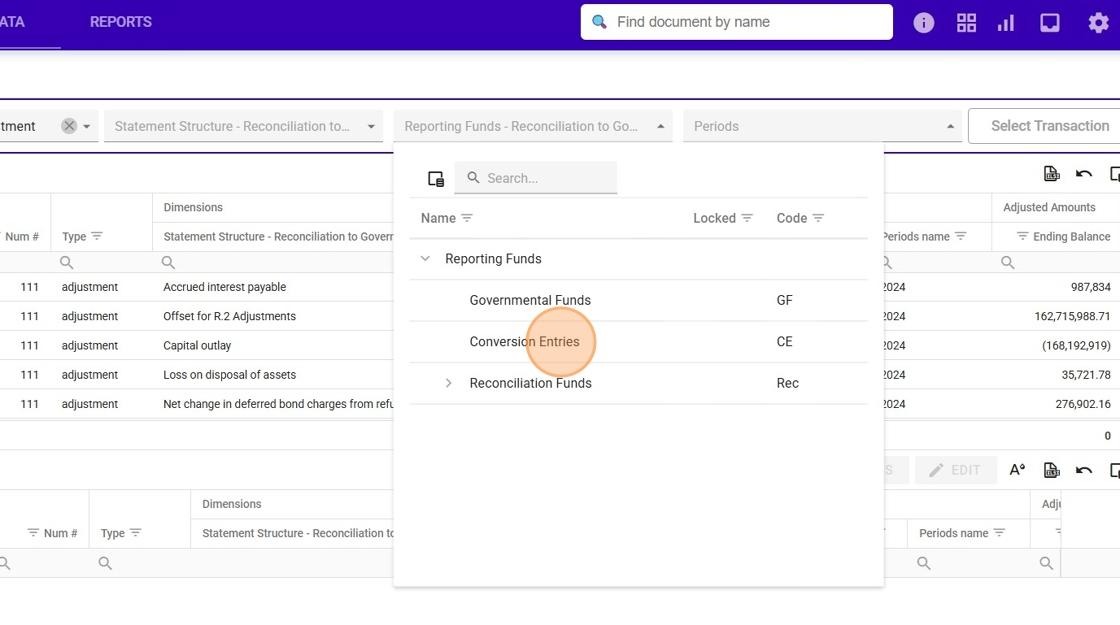This screenshot has height=625, width=1120.
Task: Click the 35,721.78 ending balance value
Action: [1086, 374]
